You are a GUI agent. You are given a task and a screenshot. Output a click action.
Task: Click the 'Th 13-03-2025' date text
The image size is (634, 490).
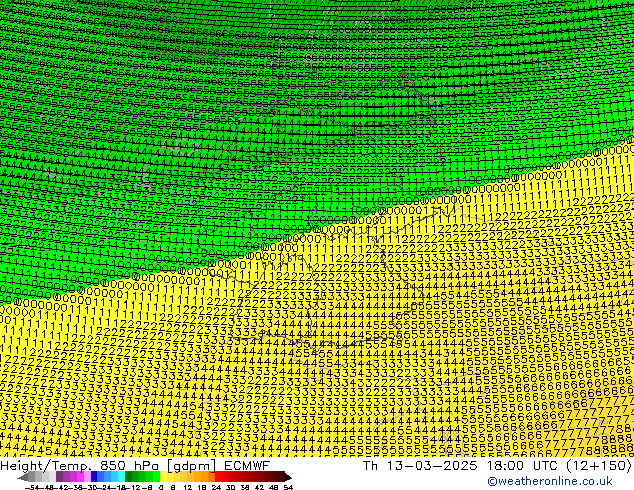(420, 466)
